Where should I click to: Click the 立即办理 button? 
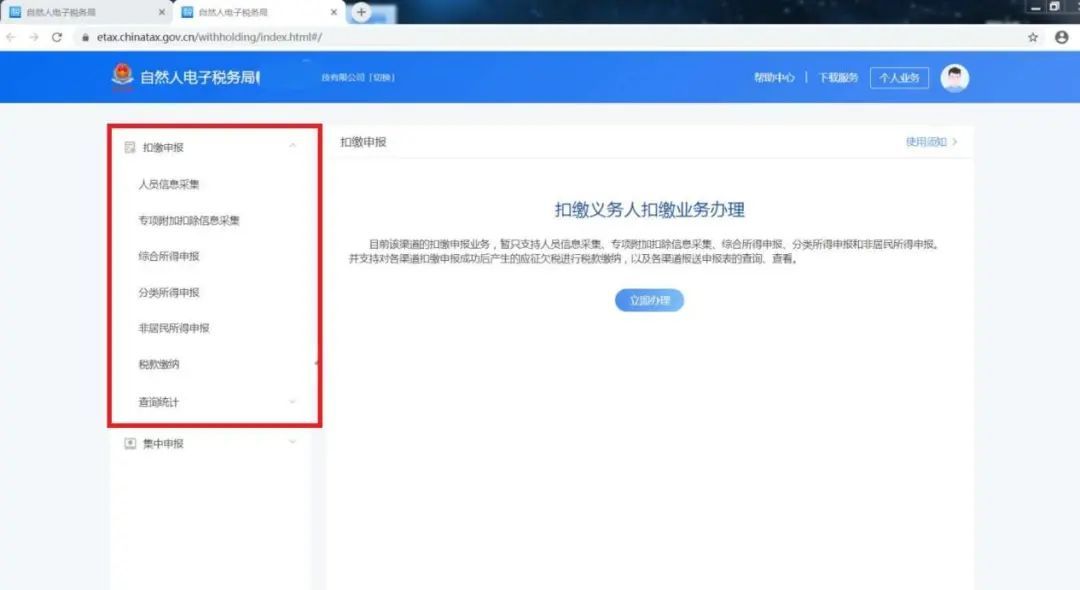click(x=650, y=301)
